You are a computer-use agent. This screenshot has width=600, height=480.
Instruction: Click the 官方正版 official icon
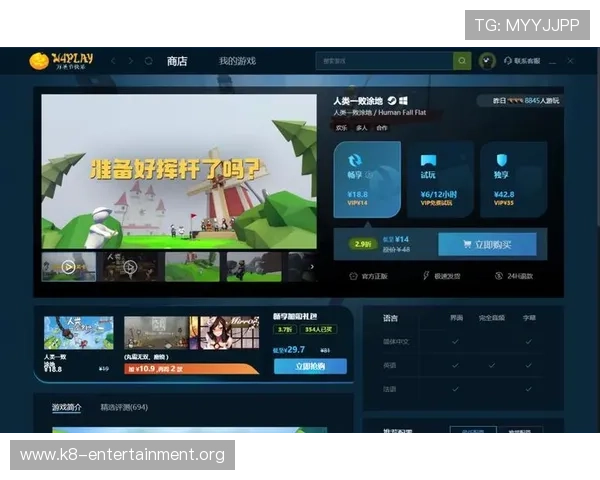pos(353,276)
